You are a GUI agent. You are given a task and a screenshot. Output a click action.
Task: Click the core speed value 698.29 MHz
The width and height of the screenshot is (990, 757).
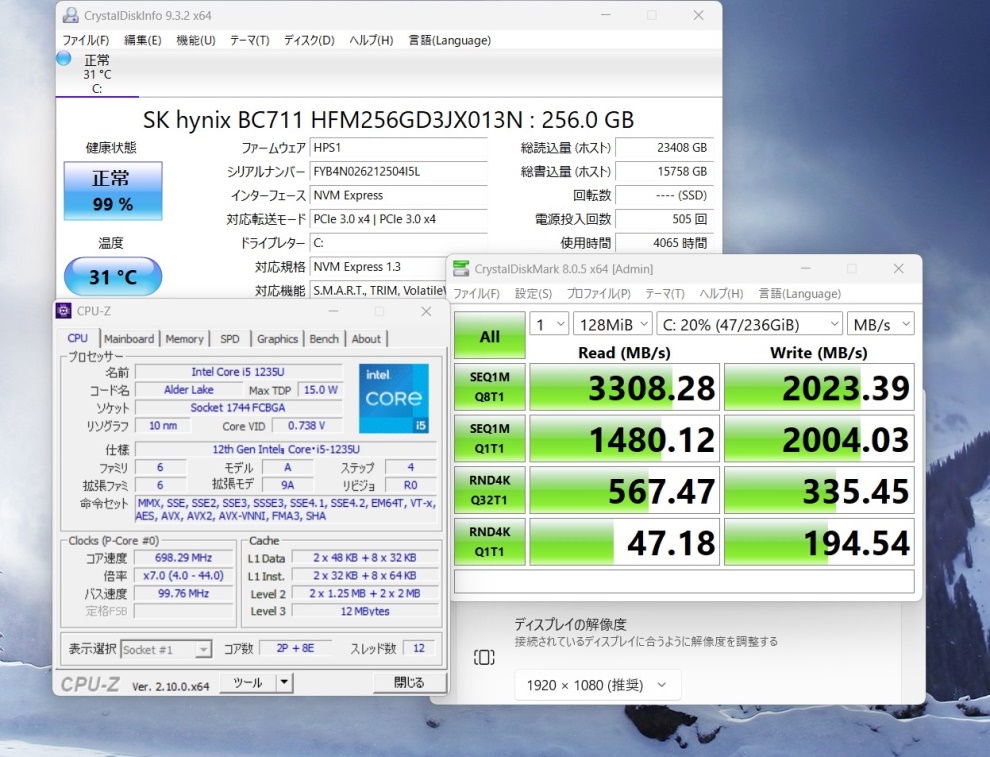[x=183, y=557]
